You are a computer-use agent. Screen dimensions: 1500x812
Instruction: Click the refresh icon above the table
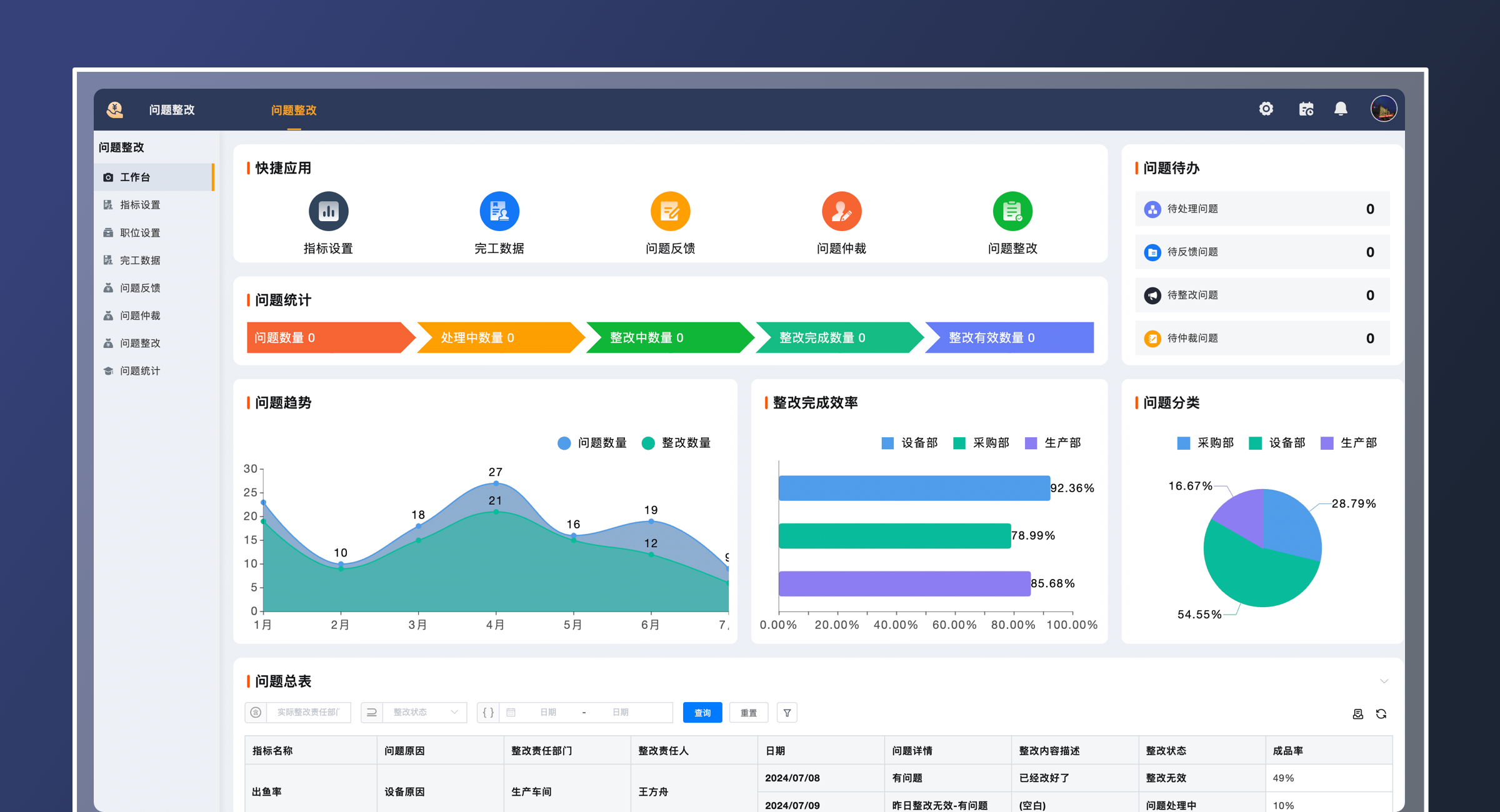coord(1382,713)
